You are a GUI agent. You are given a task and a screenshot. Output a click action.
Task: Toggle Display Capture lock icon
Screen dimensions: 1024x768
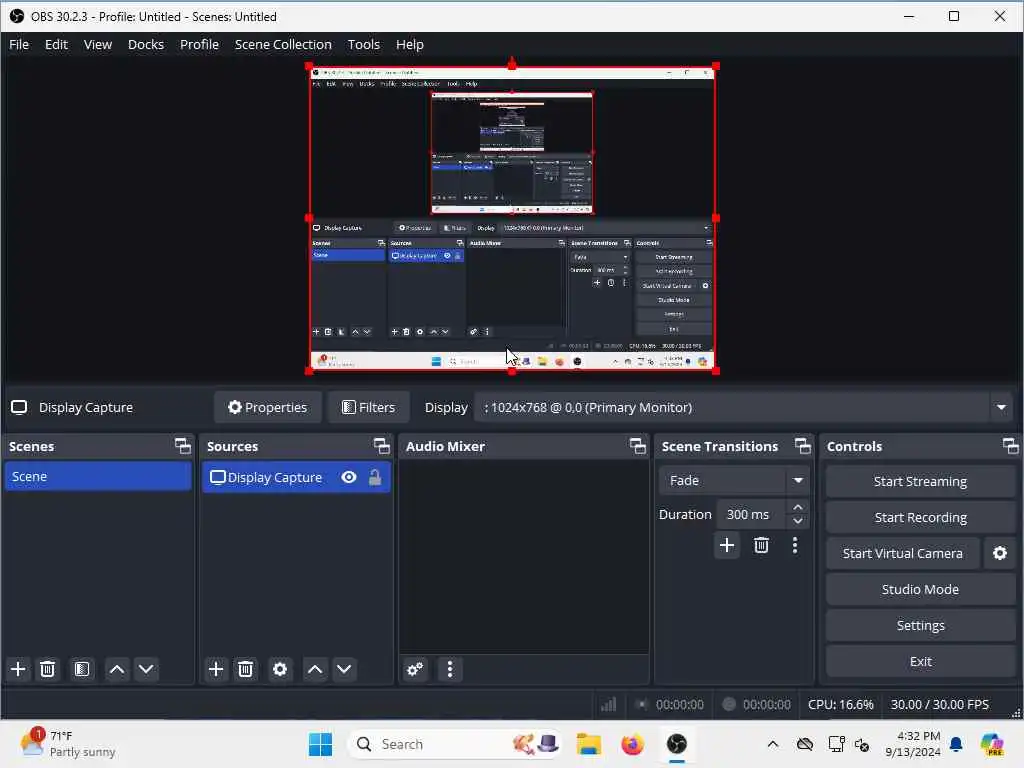[x=375, y=477]
